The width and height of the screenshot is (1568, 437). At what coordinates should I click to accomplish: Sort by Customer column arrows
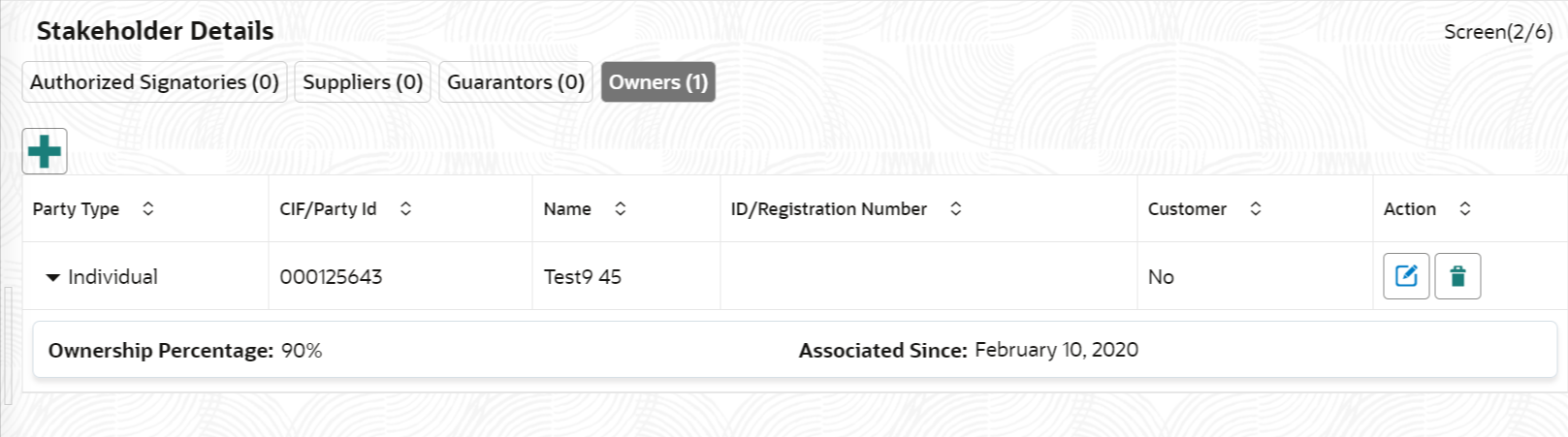pyautogui.click(x=1255, y=208)
